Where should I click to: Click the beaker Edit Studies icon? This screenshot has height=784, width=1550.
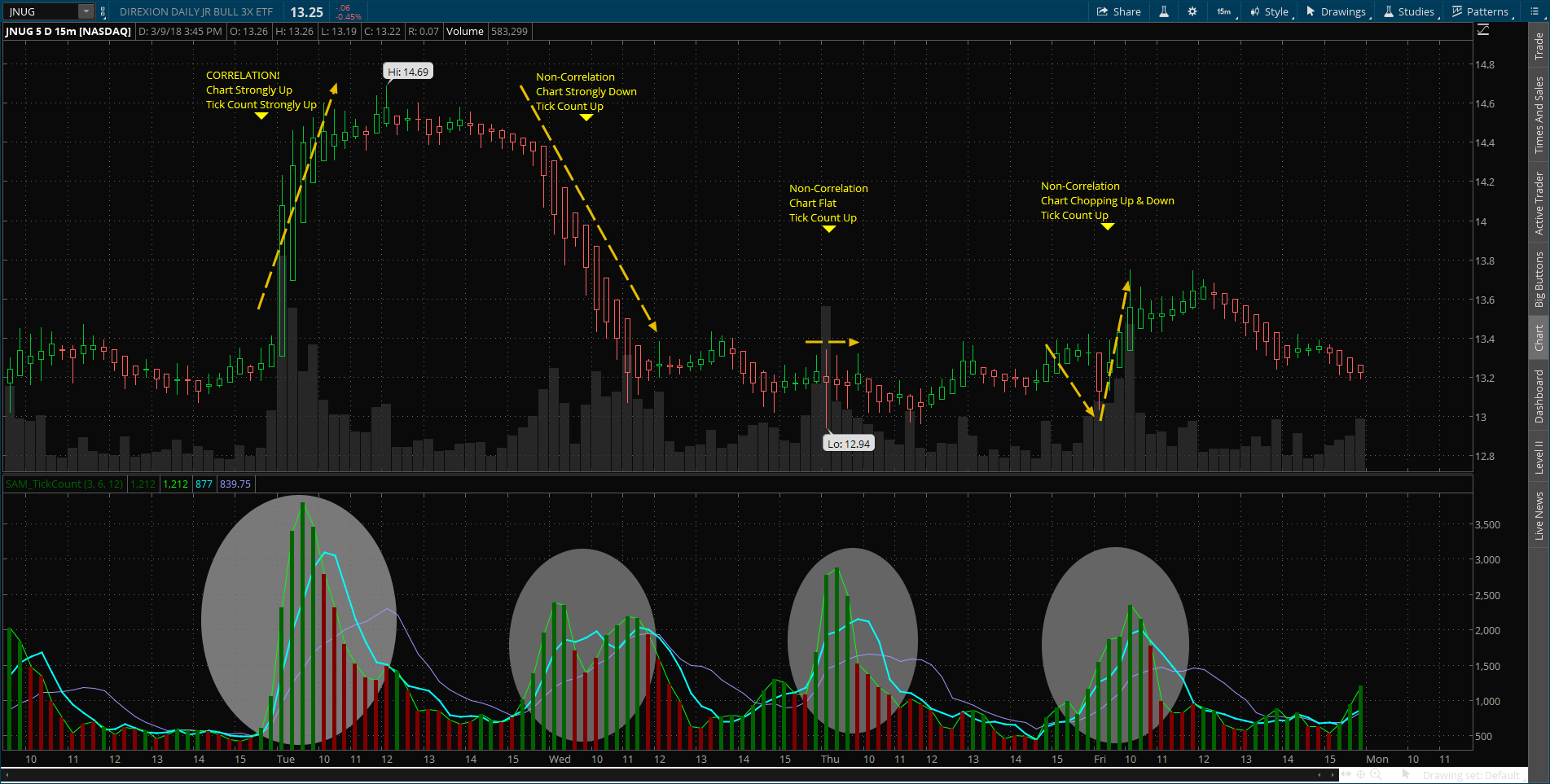(1164, 11)
